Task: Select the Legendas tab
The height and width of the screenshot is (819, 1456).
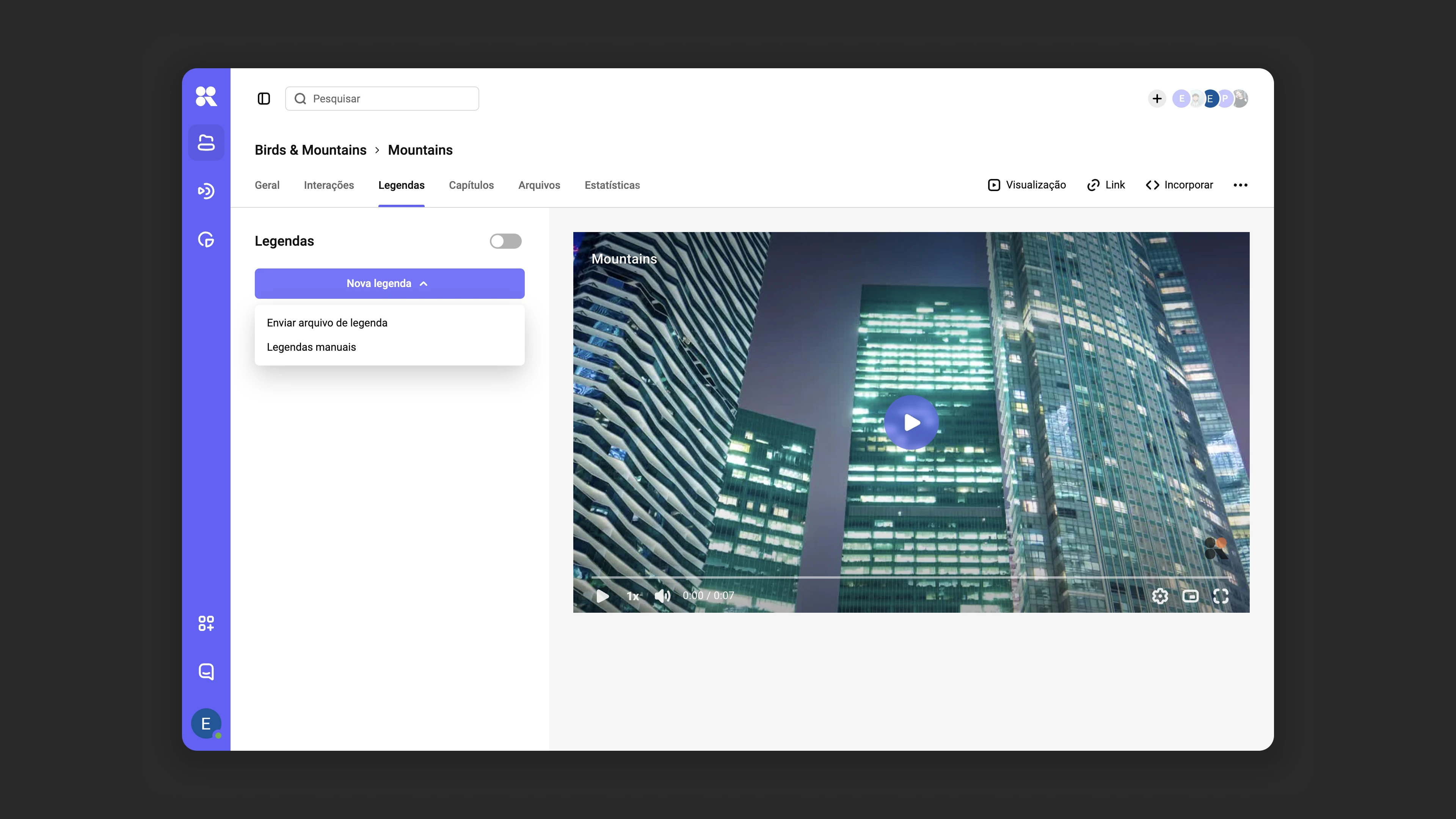Action: 401,185
